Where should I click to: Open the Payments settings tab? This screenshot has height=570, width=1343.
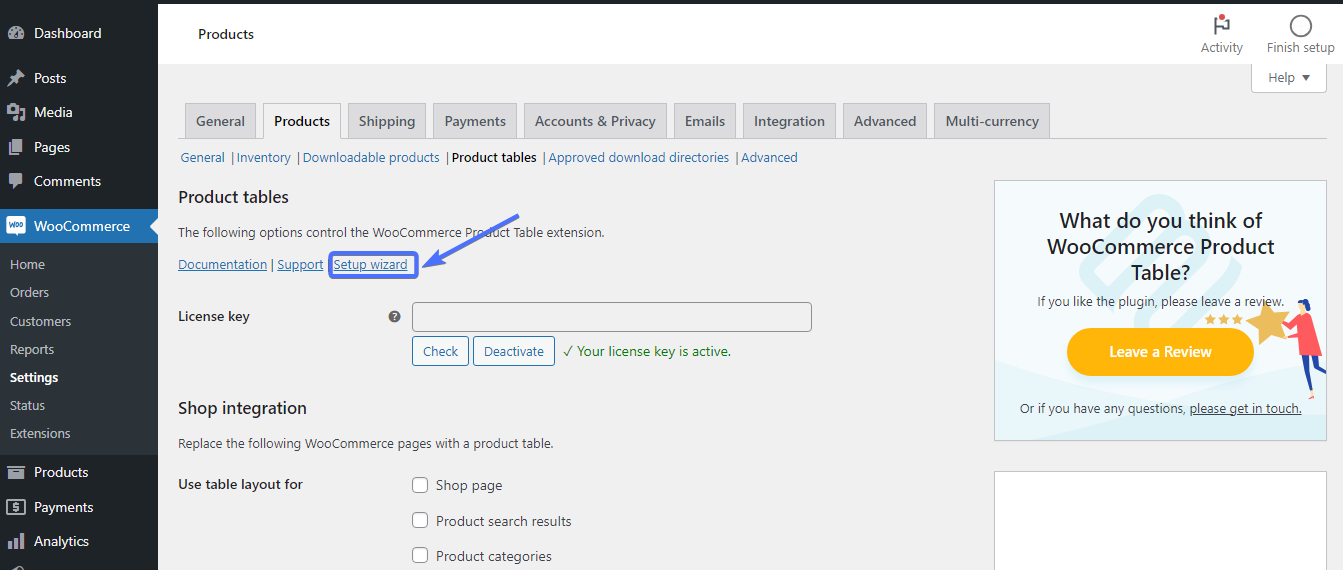pos(475,121)
